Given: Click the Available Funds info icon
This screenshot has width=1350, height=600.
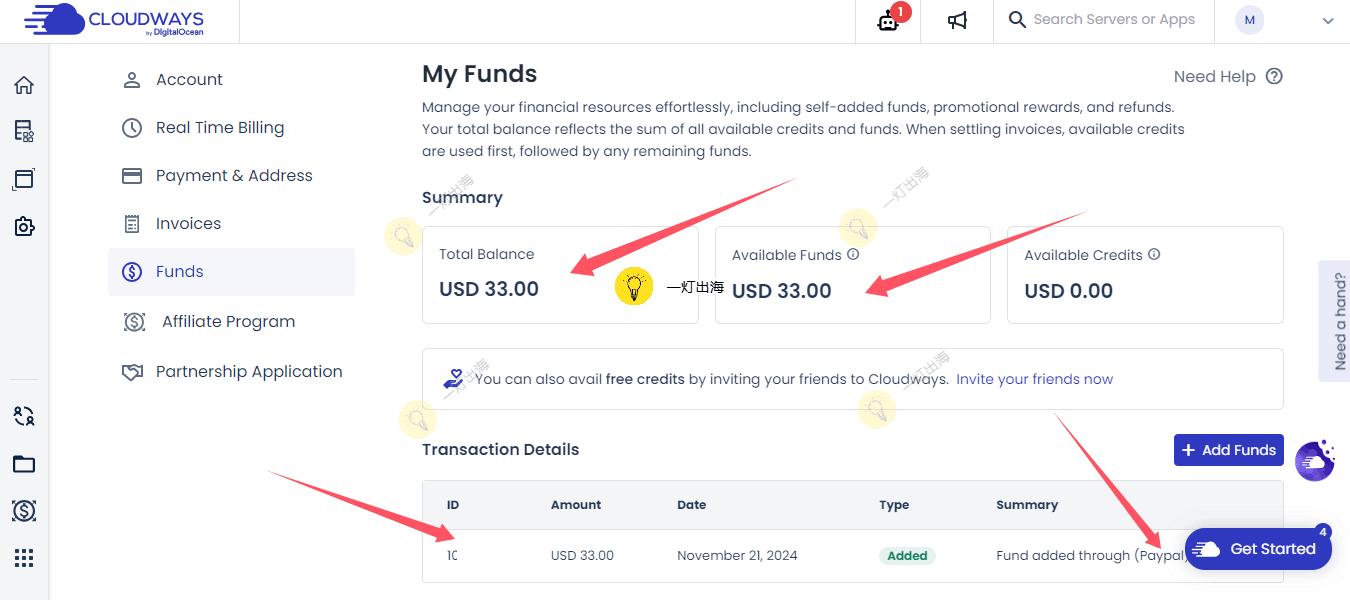Looking at the screenshot, I should coord(853,255).
